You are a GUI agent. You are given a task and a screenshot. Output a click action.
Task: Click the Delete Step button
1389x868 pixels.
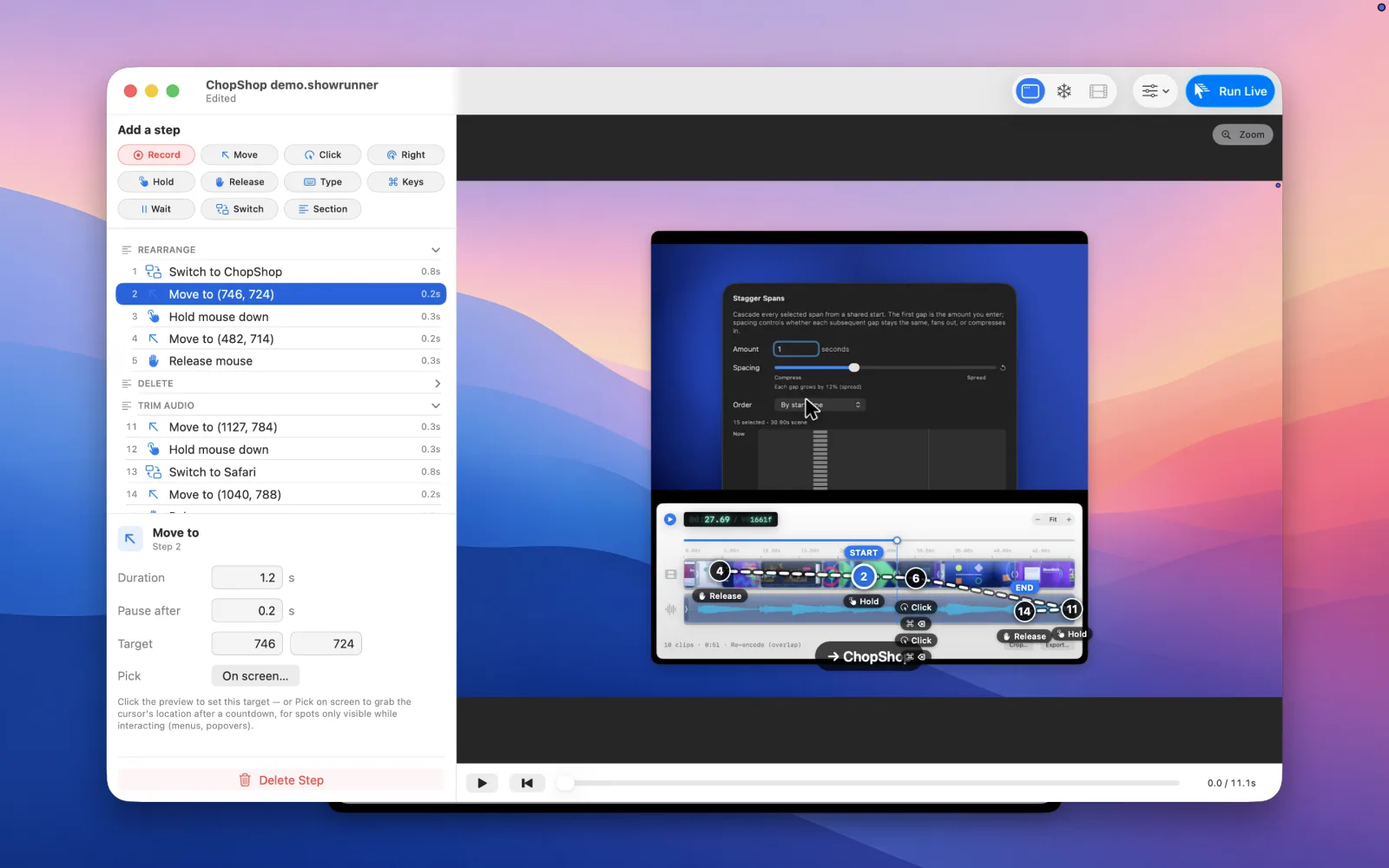281,780
